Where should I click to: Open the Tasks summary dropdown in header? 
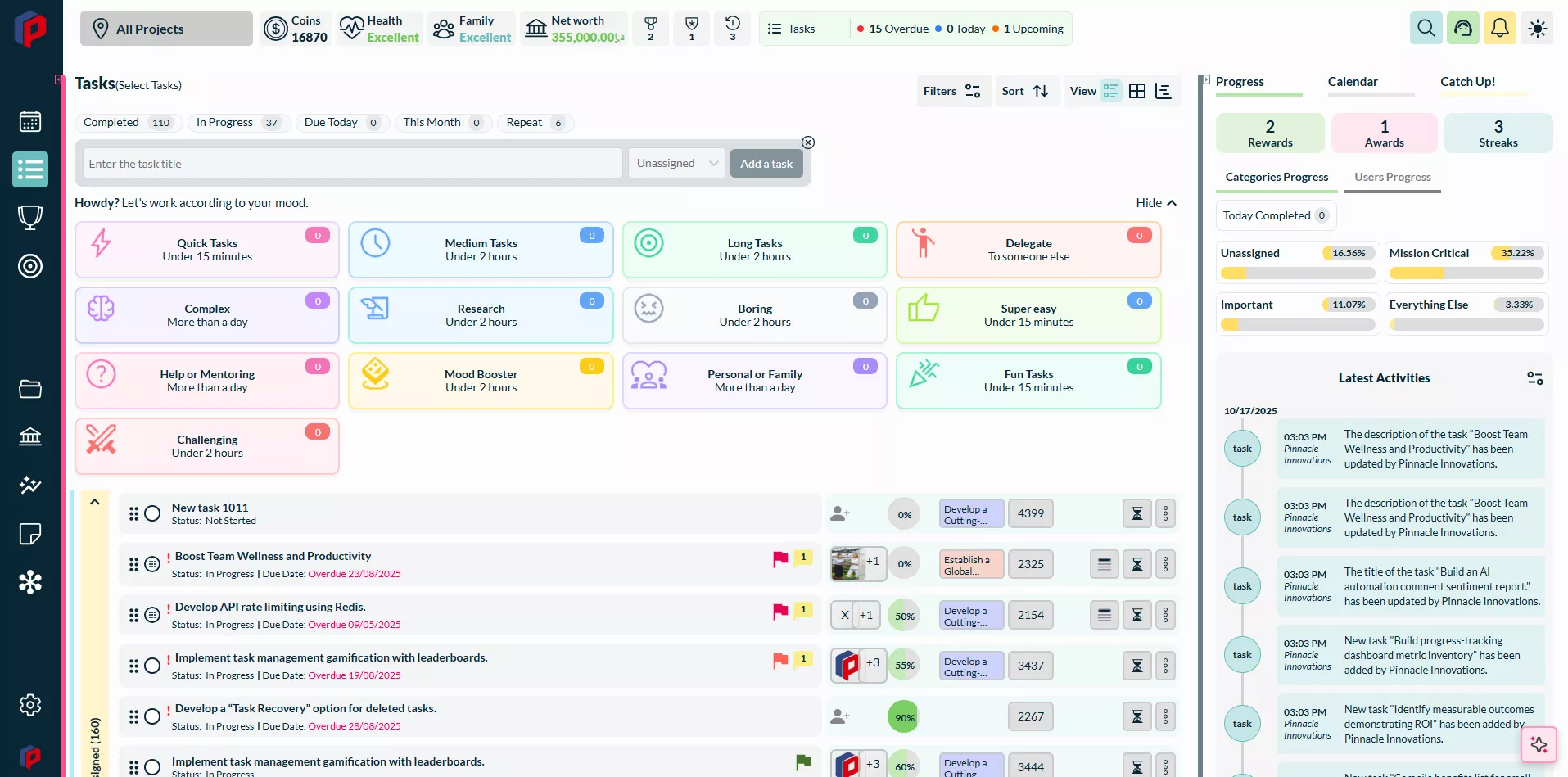pos(802,29)
